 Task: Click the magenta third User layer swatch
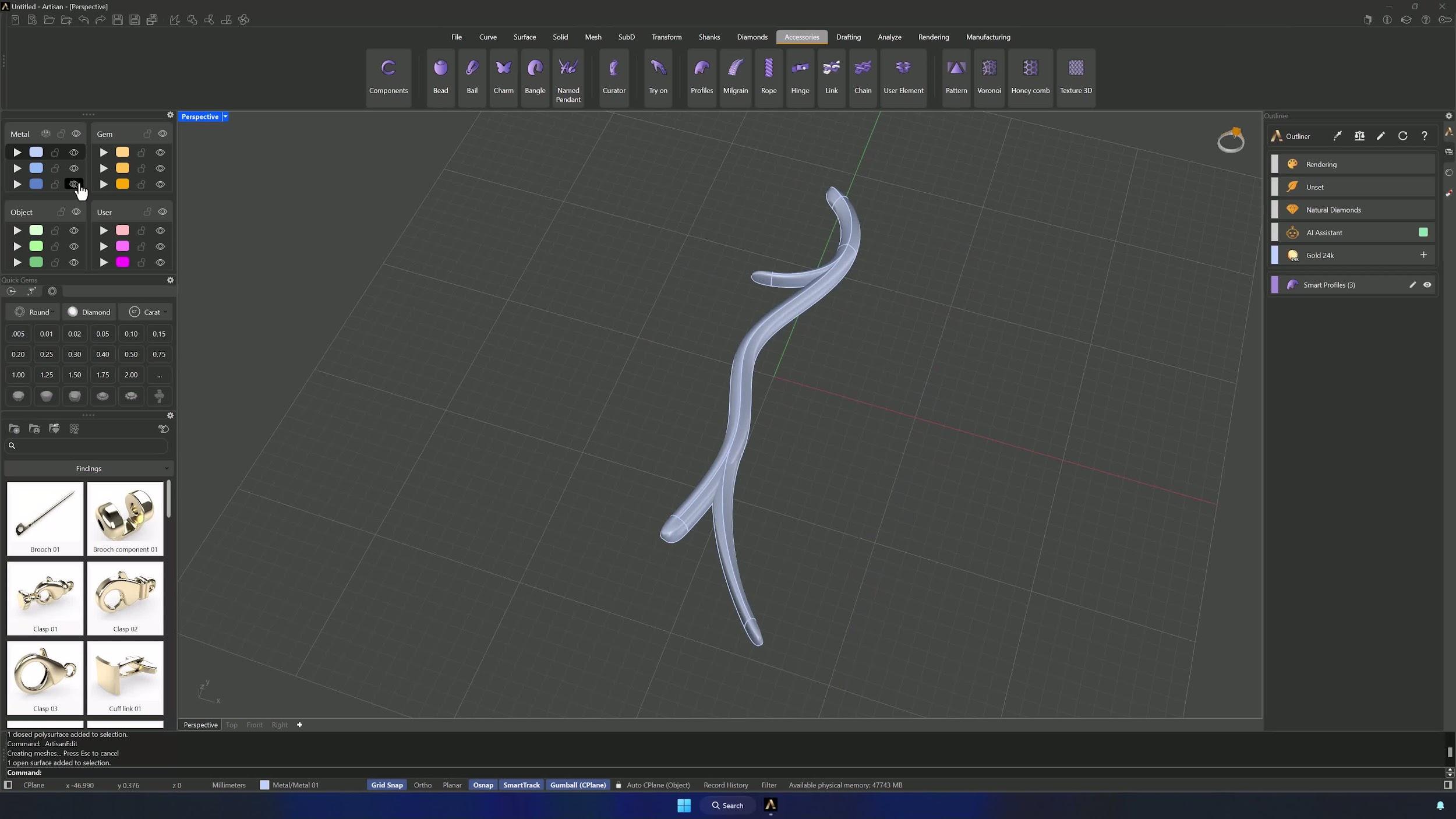(122, 262)
